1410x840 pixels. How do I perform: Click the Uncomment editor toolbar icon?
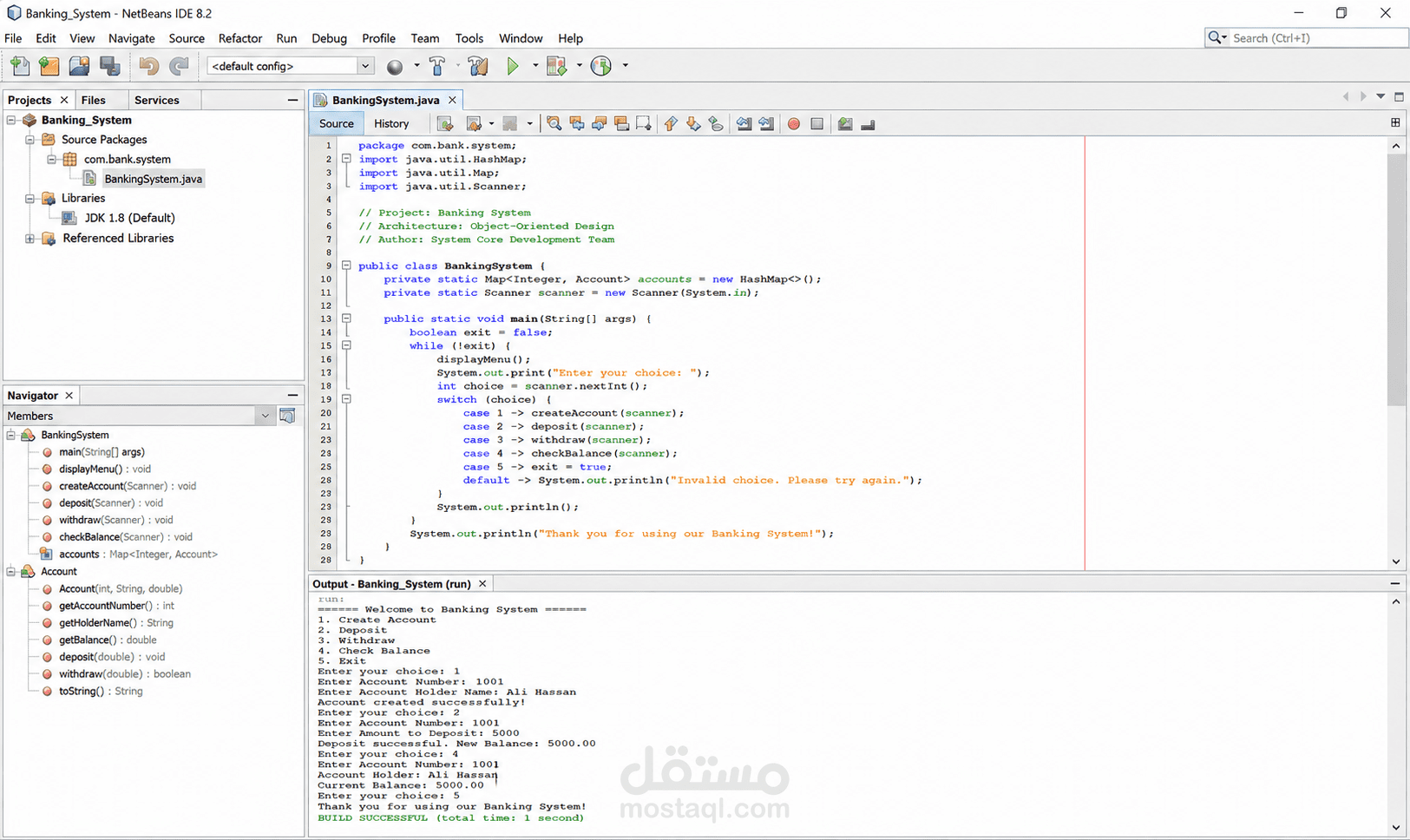(868, 124)
